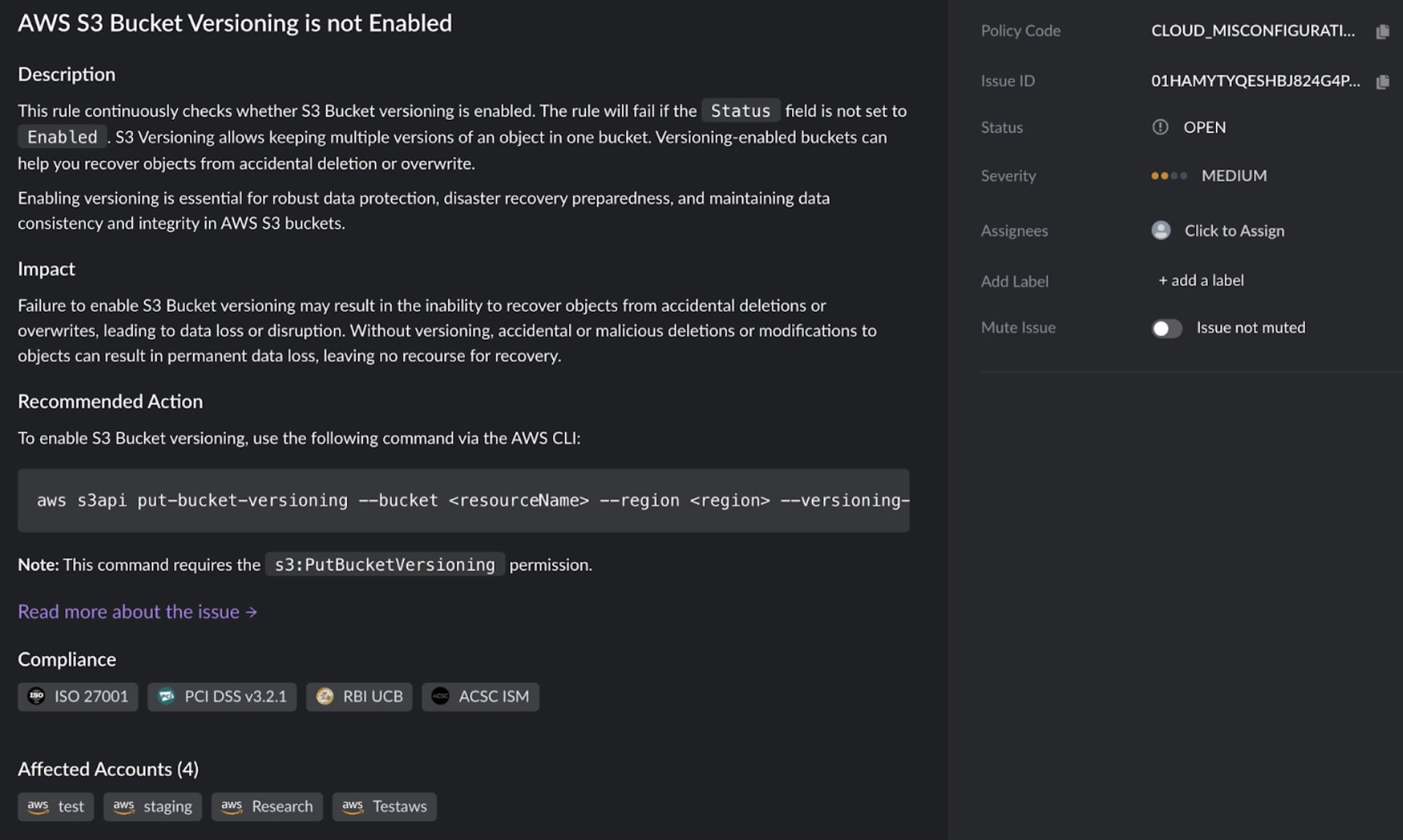Select the staging AWS account chip
1403x840 pixels.
[x=152, y=806]
